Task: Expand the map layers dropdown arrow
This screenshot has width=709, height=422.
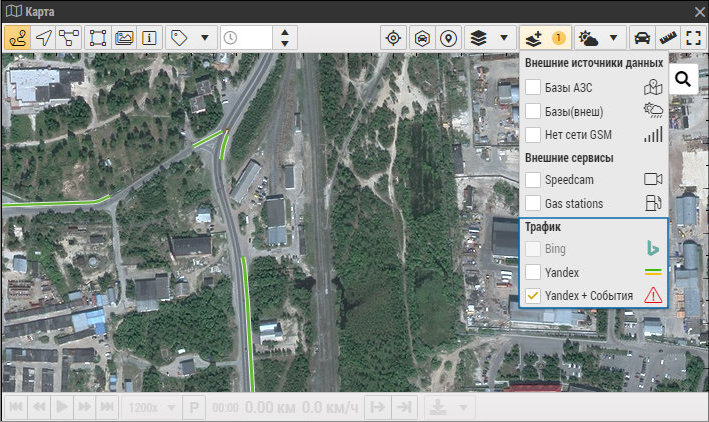Action: pos(504,38)
